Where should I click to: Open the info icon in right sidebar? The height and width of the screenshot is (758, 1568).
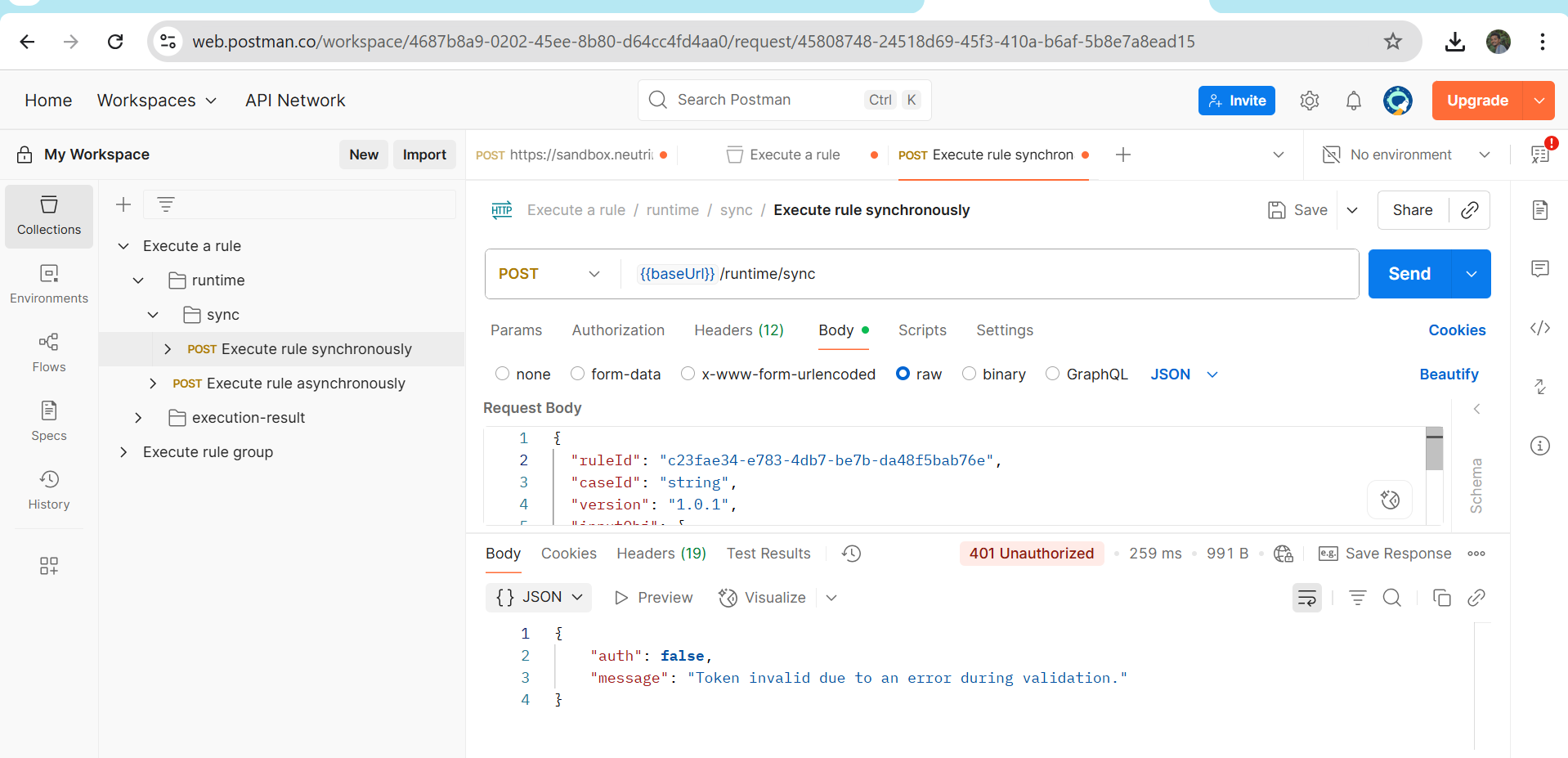pyautogui.click(x=1540, y=446)
